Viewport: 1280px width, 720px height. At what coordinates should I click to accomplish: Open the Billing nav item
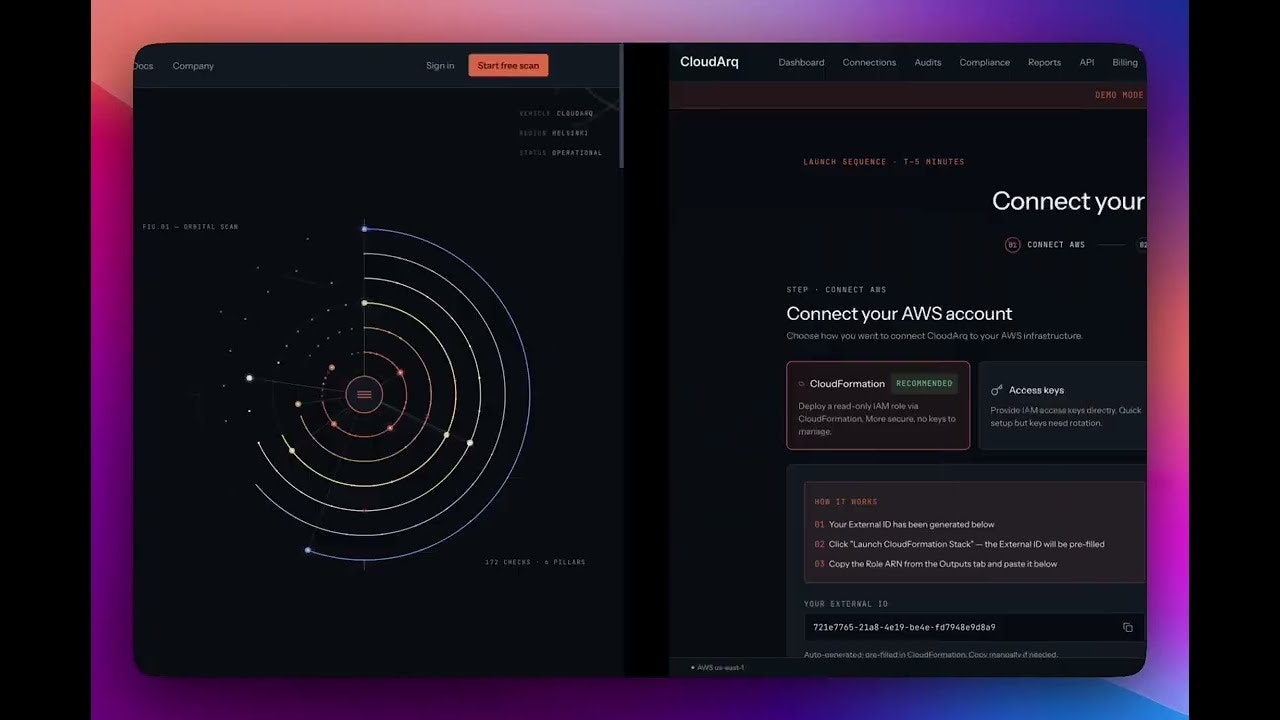coord(1125,62)
